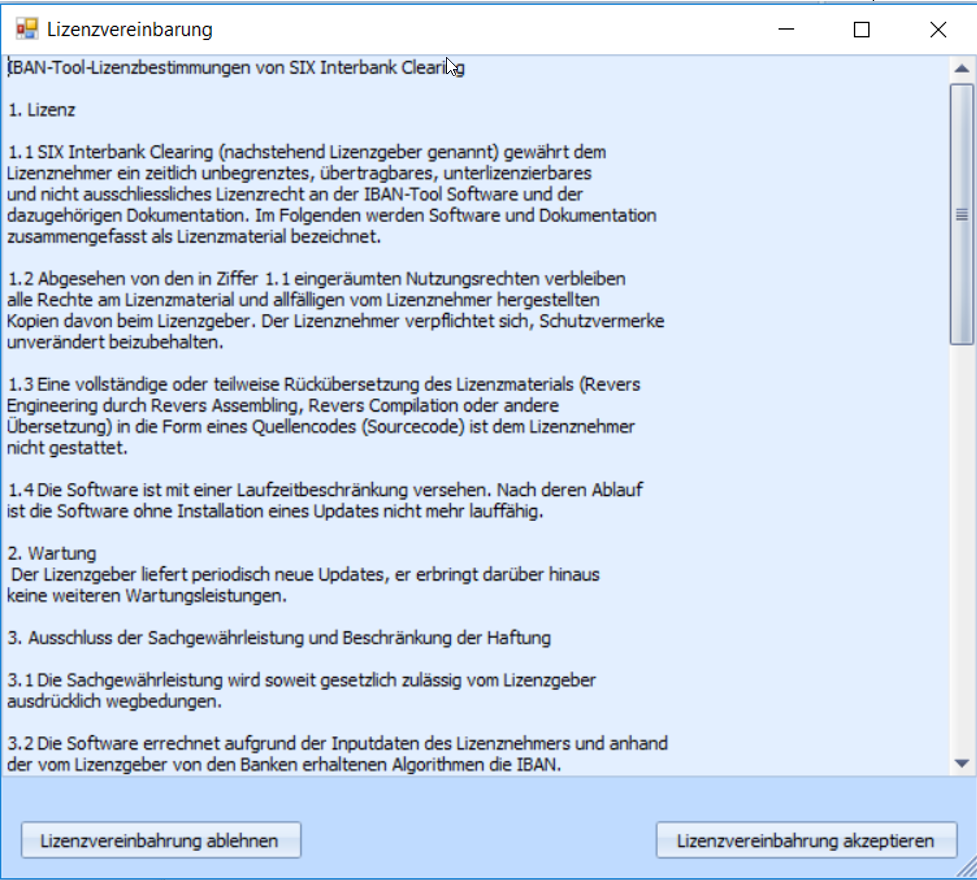The image size is (977, 880).
Task: Click the scrollbar down arrow
Action: pos(961,763)
